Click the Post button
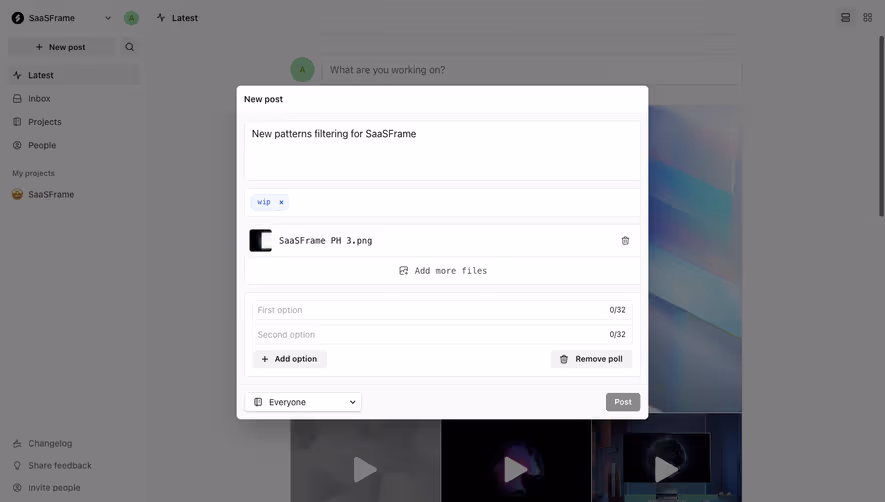The image size is (885, 502). (623, 402)
